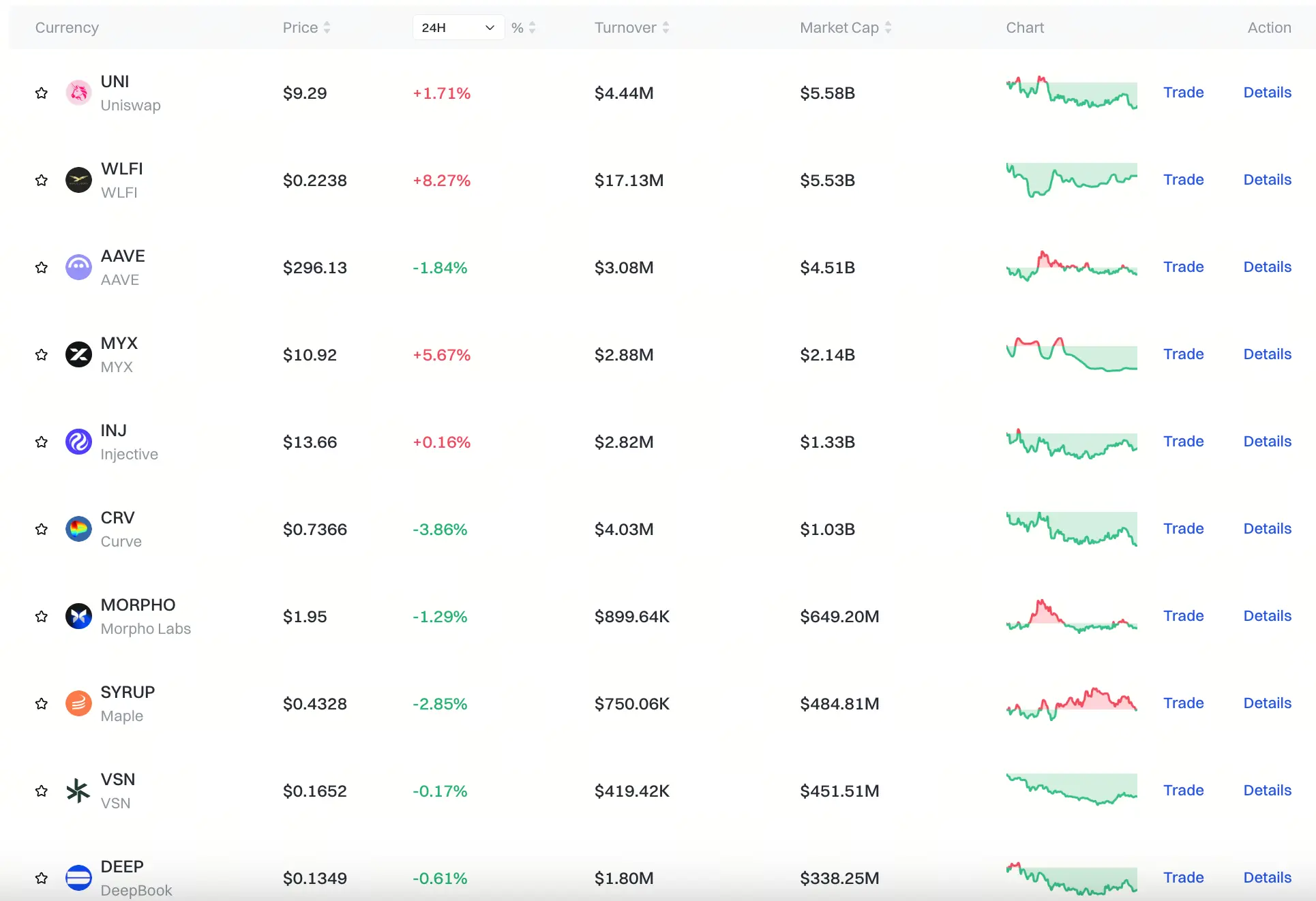This screenshot has height=901, width=1316.
Task: Add MYX to favorites star
Action: [42, 354]
